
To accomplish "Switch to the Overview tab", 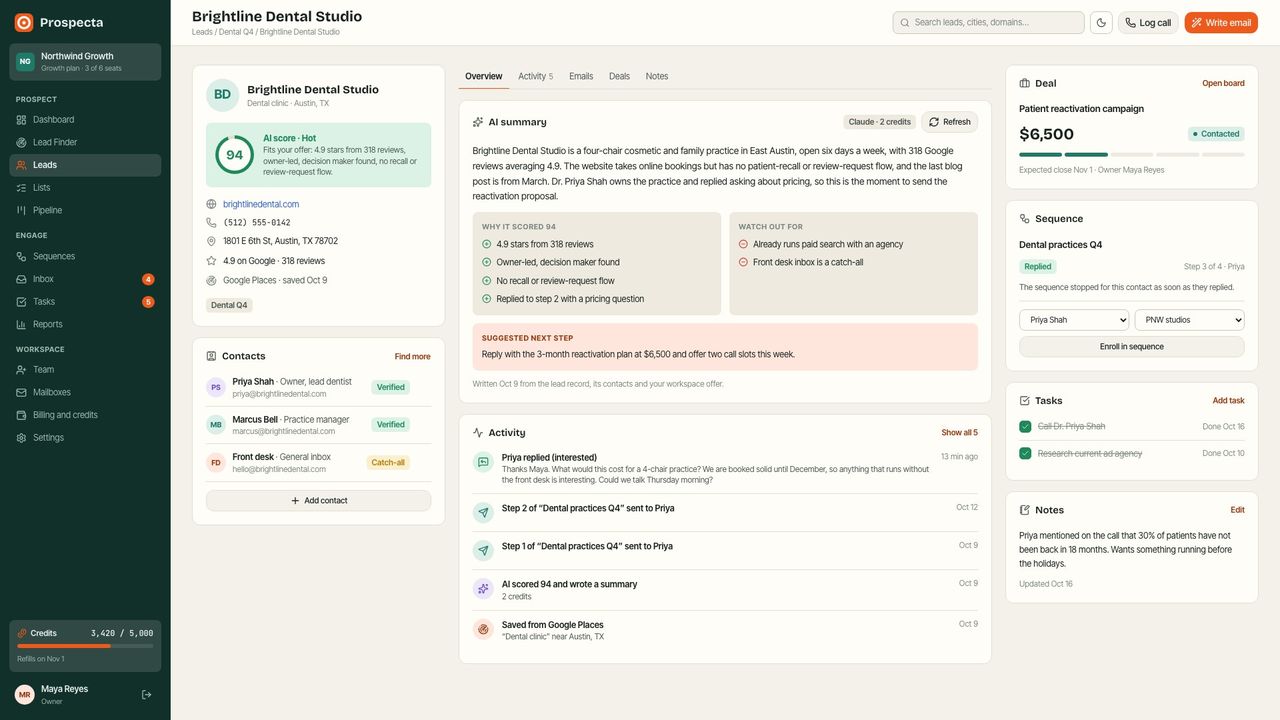I will 484,77.
